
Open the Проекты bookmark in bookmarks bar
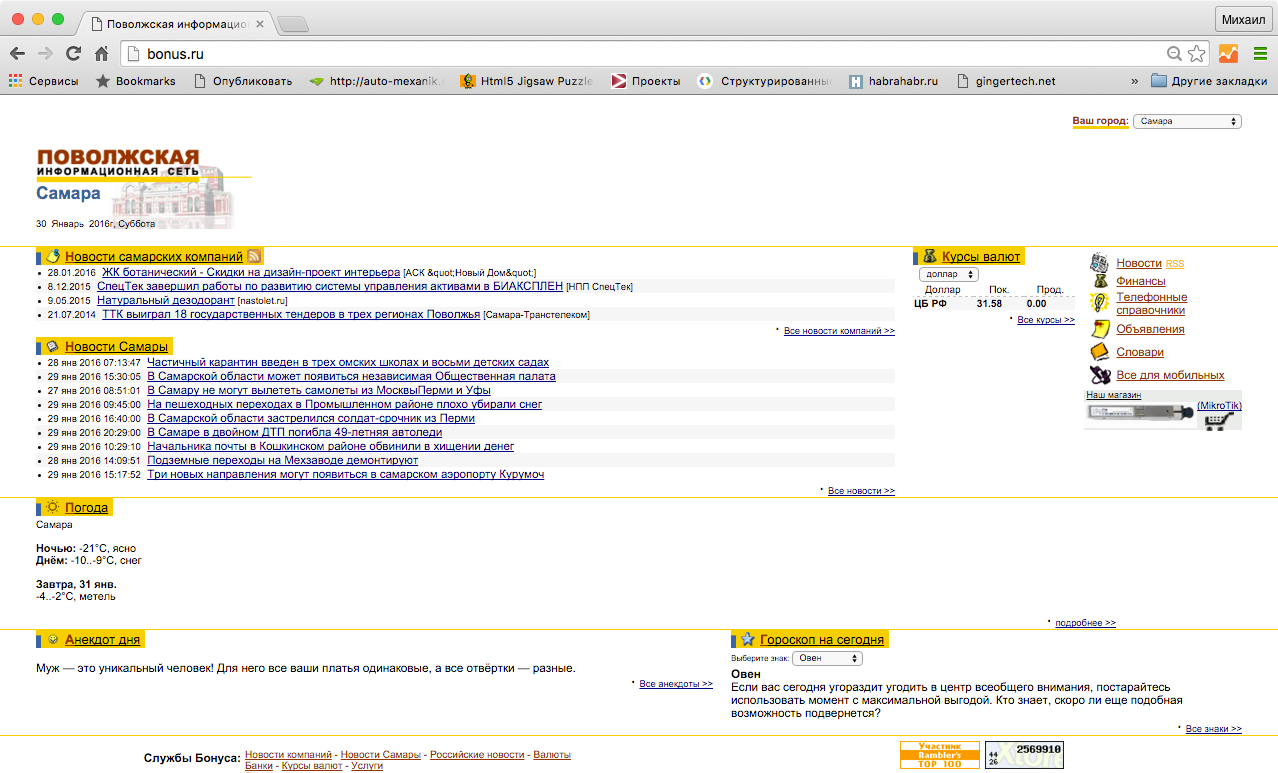646,81
